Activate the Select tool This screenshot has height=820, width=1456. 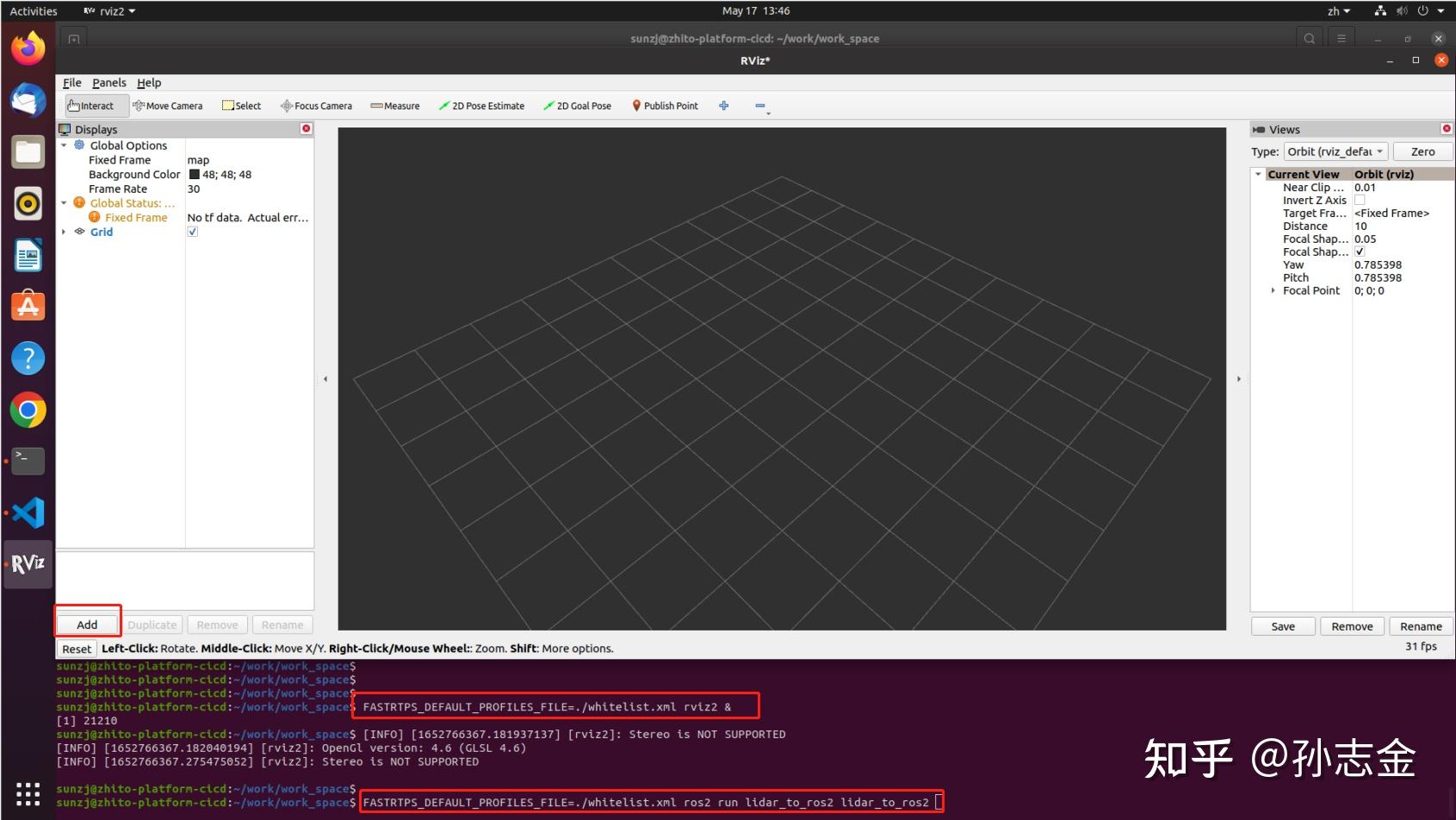coord(241,106)
